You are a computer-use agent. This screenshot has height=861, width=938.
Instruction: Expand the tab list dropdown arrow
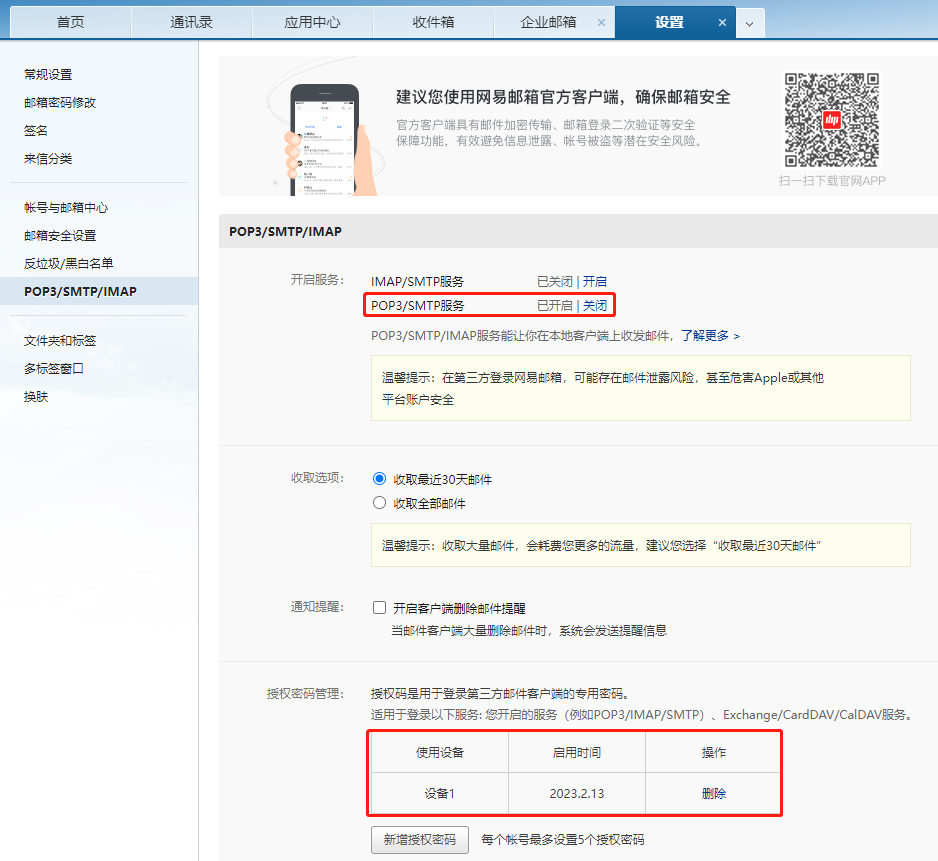pyautogui.click(x=750, y=23)
